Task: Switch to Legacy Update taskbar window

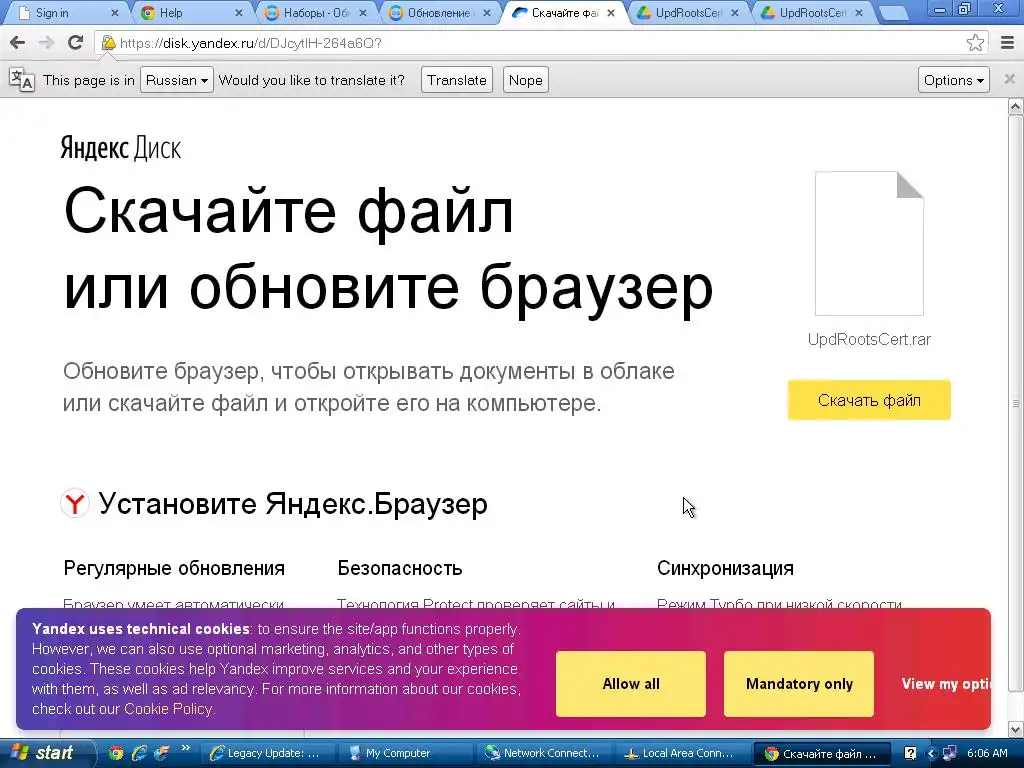Action: coord(266,753)
